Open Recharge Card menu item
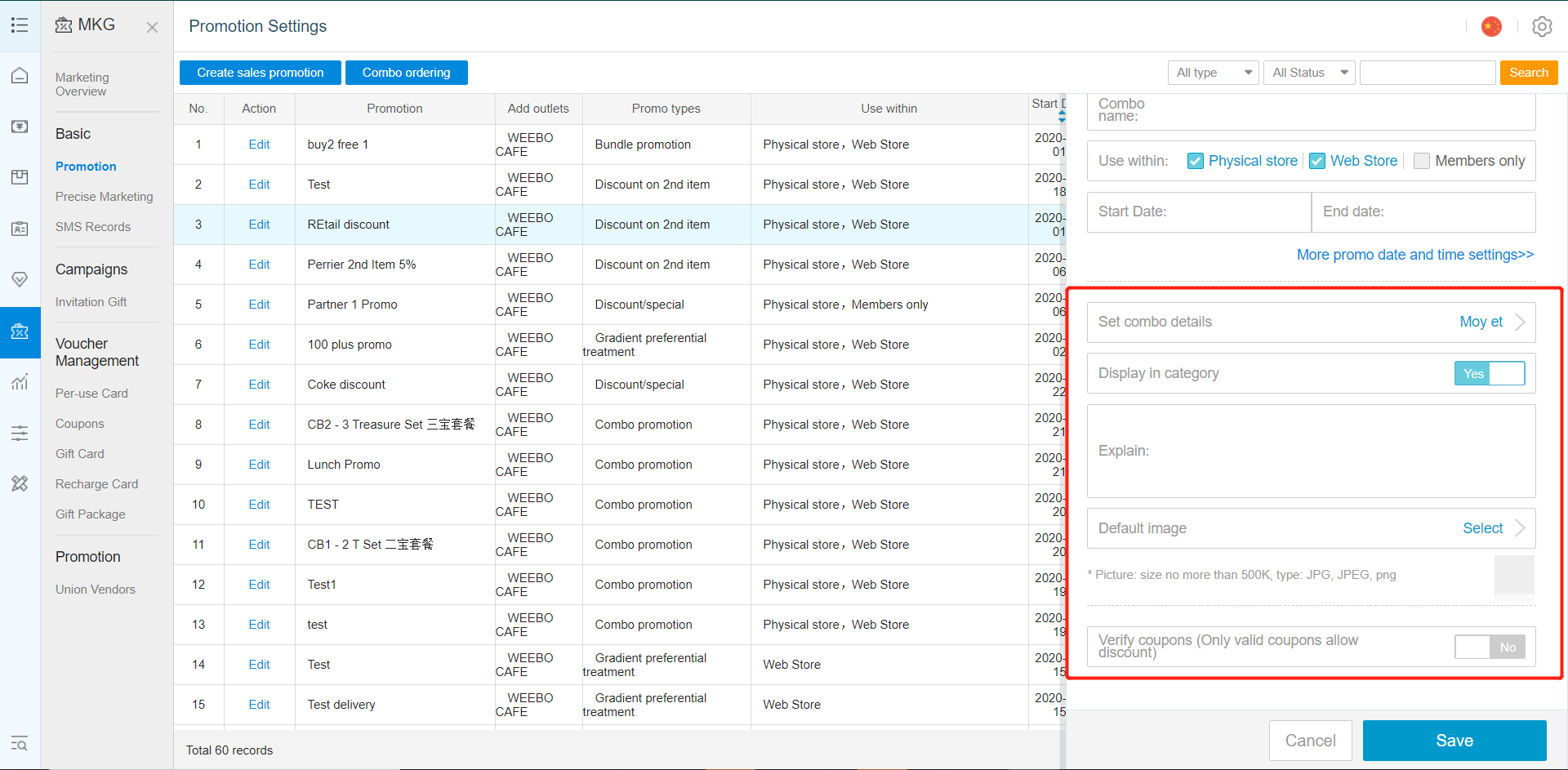The height and width of the screenshot is (770, 1568). coord(96,484)
